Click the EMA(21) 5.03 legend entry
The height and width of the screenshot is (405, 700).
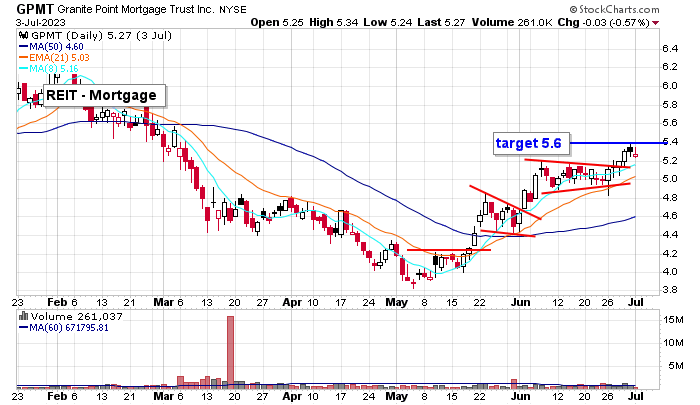[x=54, y=58]
